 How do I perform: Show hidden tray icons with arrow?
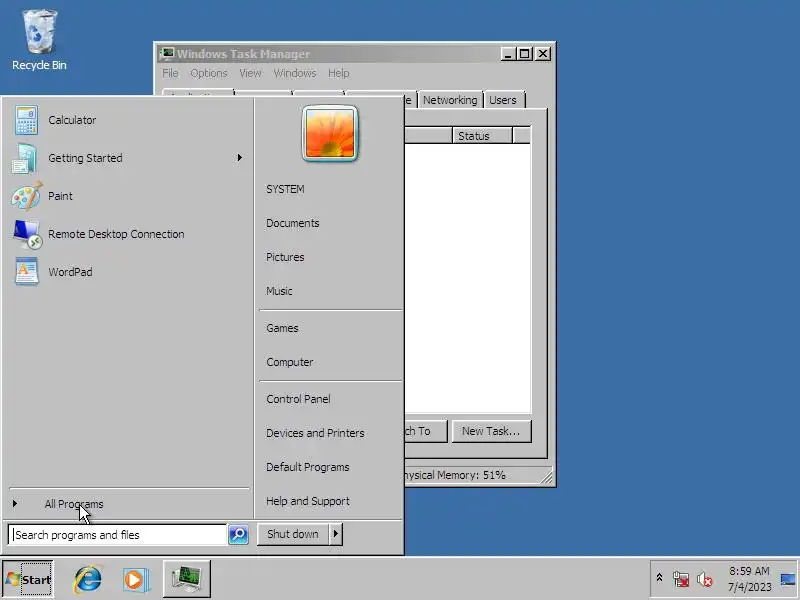tap(659, 578)
